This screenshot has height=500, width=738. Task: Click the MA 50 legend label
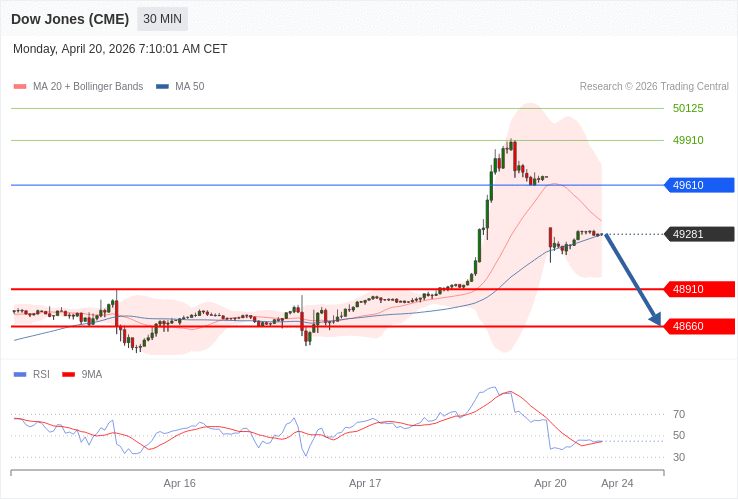[x=190, y=87]
